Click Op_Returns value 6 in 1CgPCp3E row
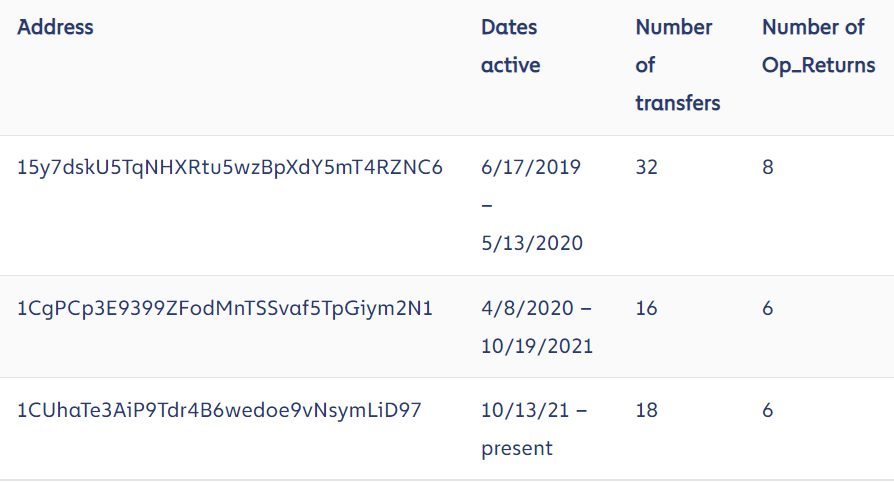The height and width of the screenshot is (483, 894). tap(768, 309)
